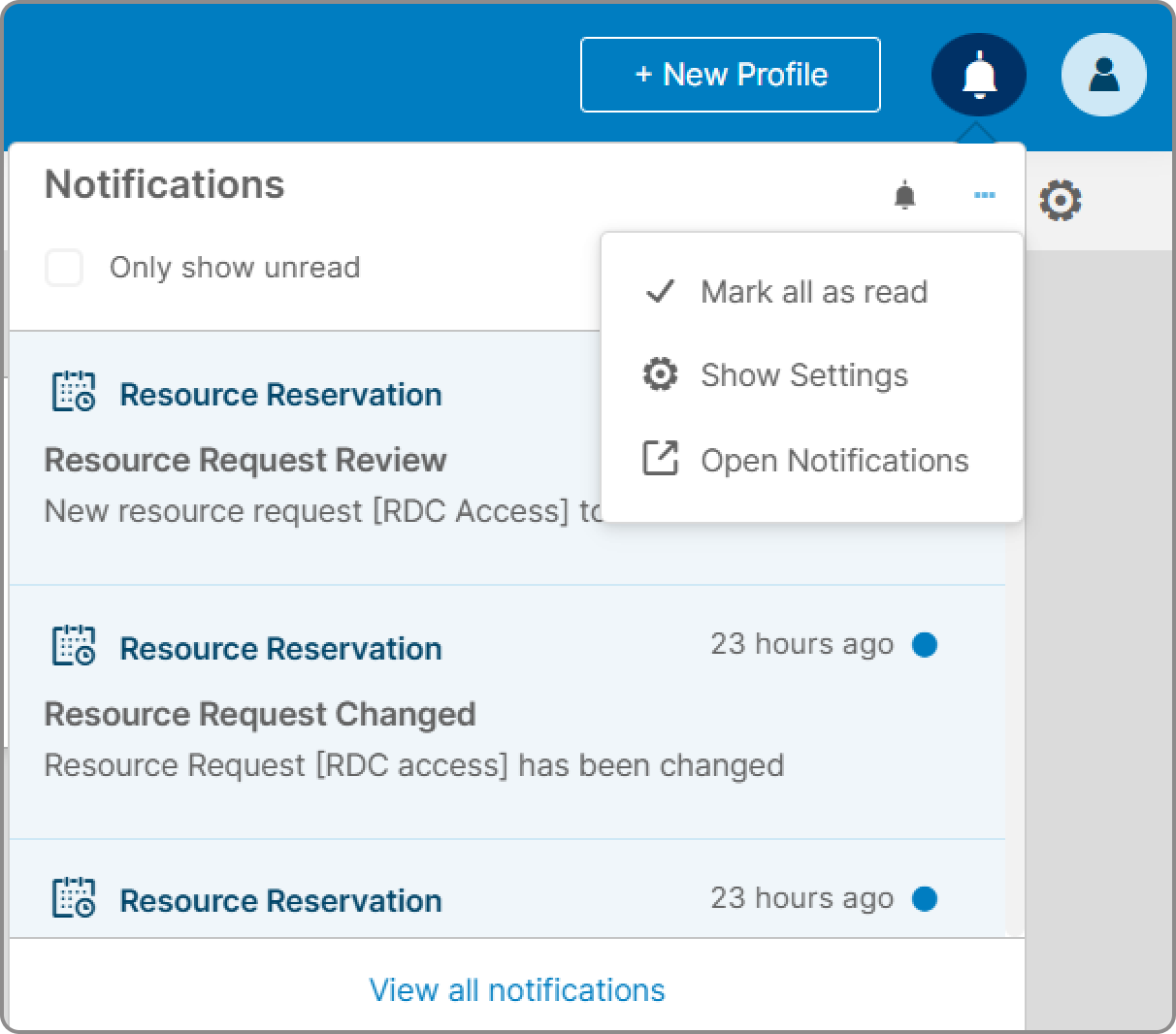Click the Notifications panel heading
The height and width of the screenshot is (1034, 1176).
(x=165, y=184)
